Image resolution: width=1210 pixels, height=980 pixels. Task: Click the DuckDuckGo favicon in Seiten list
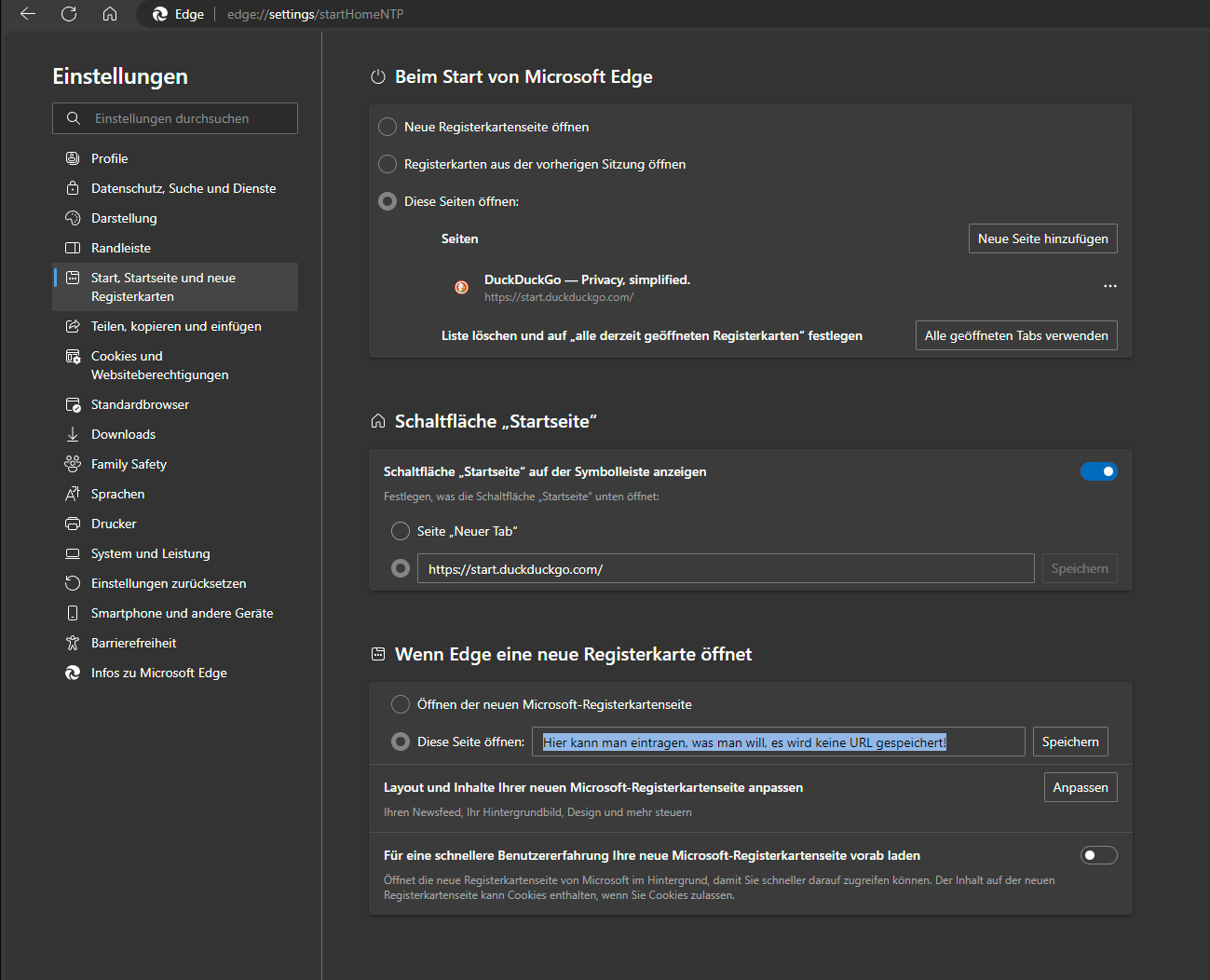(461, 287)
